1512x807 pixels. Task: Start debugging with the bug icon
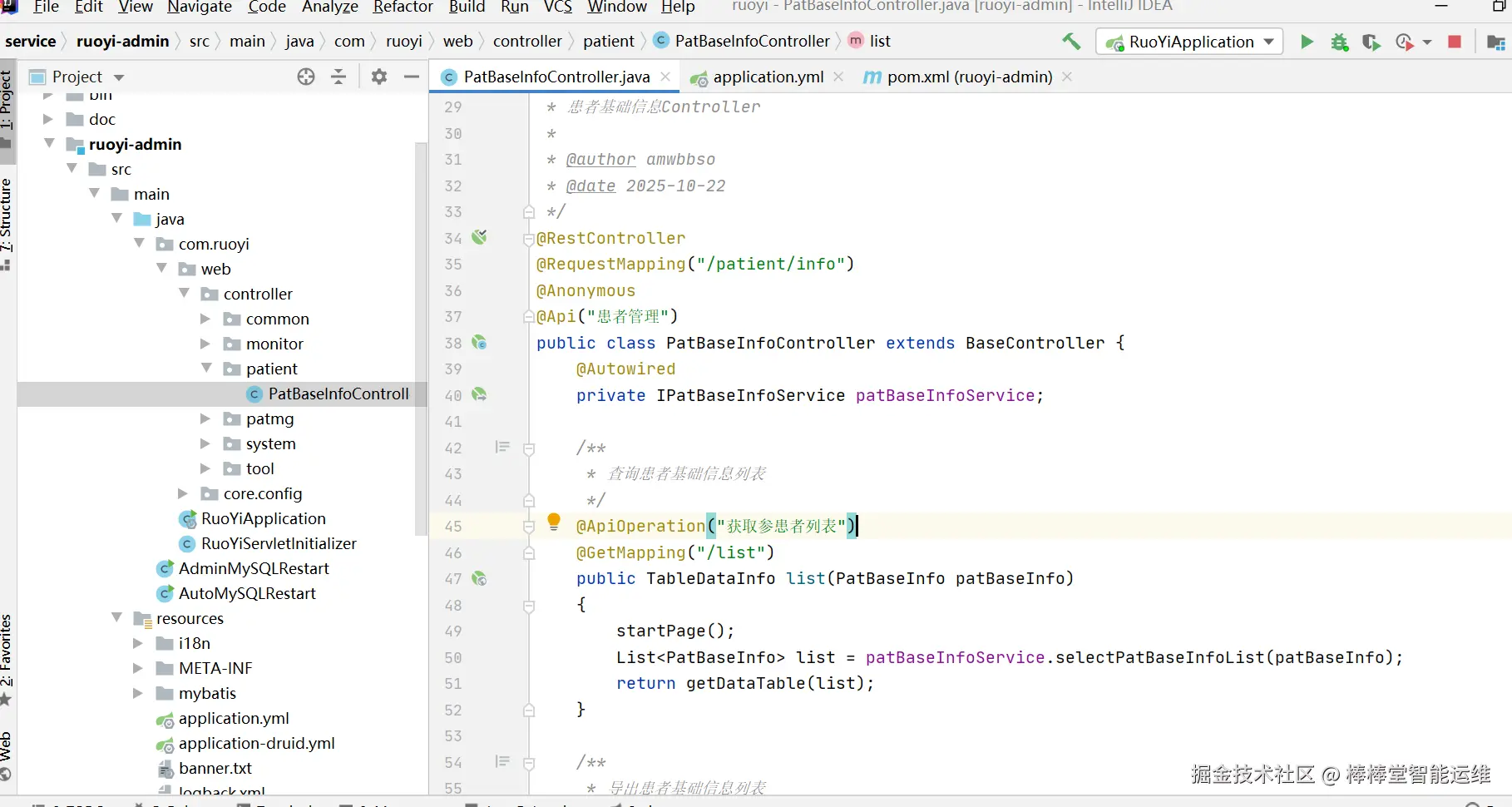point(1339,42)
